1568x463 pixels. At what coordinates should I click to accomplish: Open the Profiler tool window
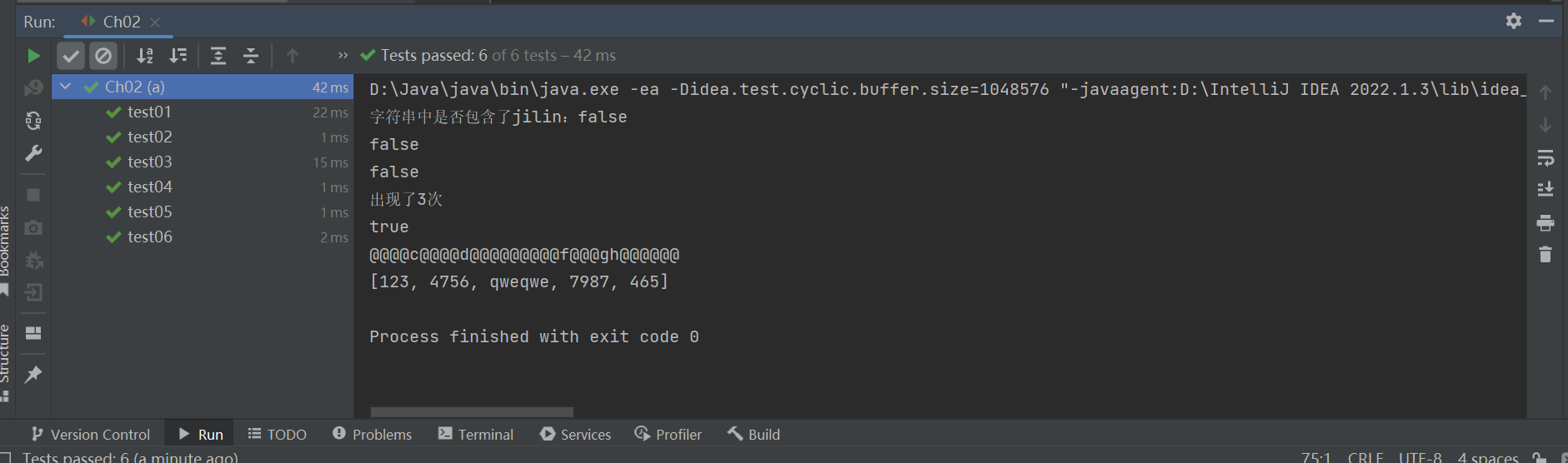pyautogui.click(x=669, y=434)
